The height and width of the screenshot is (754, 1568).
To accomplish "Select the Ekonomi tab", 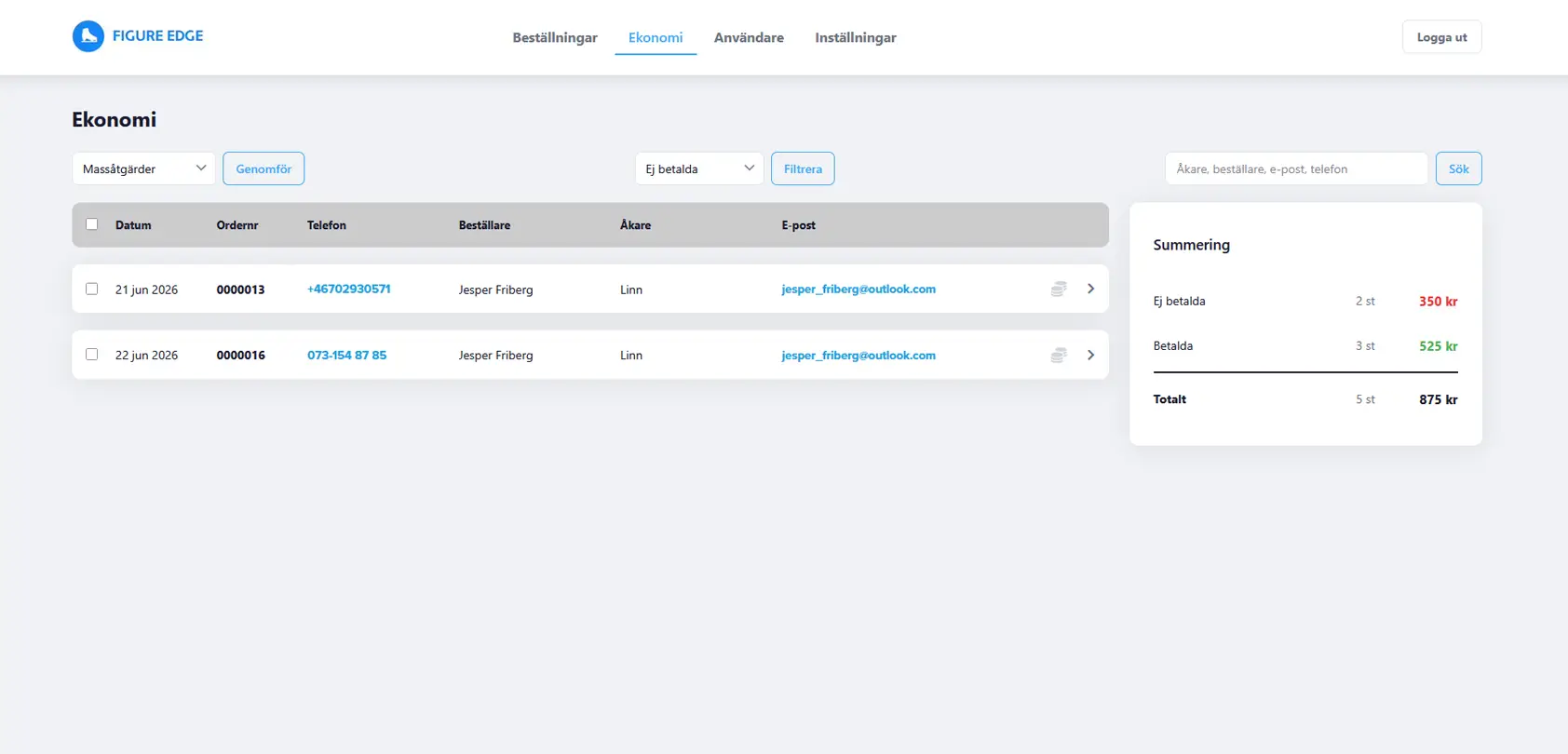I will pyautogui.click(x=656, y=37).
